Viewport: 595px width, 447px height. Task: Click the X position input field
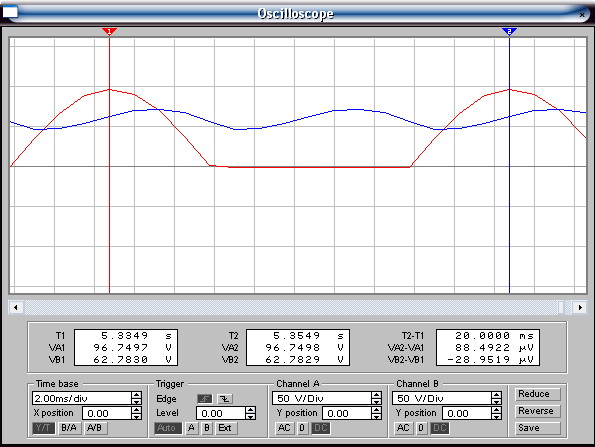point(107,413)
